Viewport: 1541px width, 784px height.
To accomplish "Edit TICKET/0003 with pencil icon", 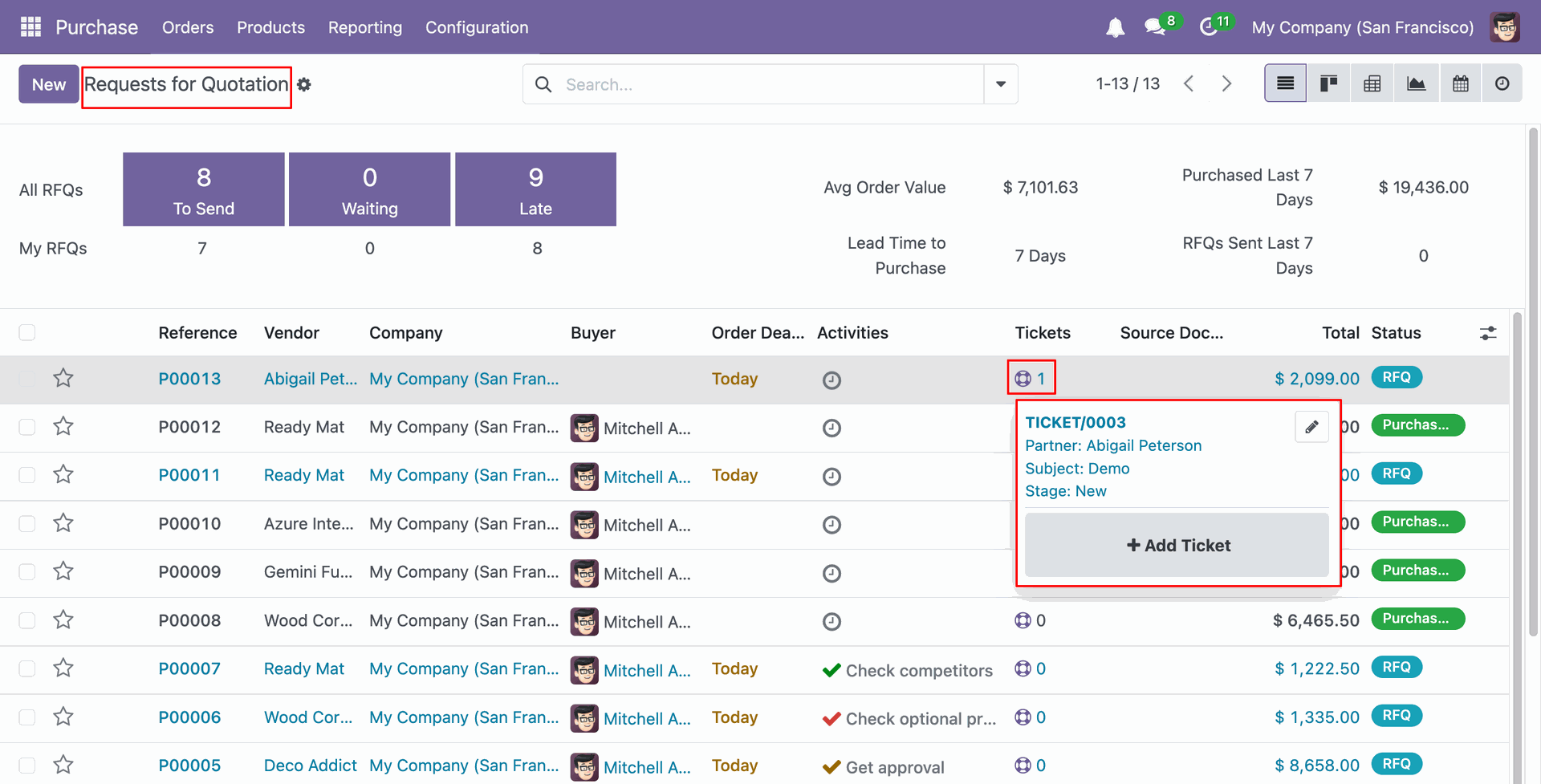I will [1311, 427].
